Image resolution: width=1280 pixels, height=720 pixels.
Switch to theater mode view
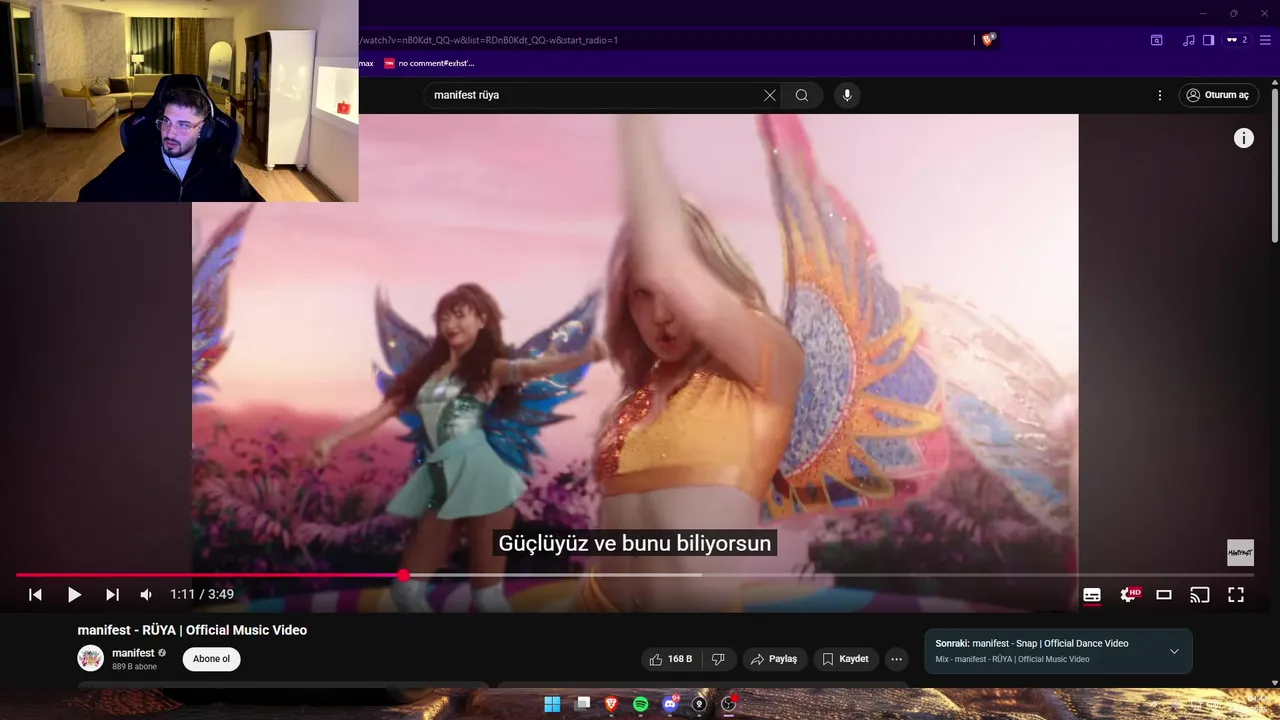pos(1164,594)
